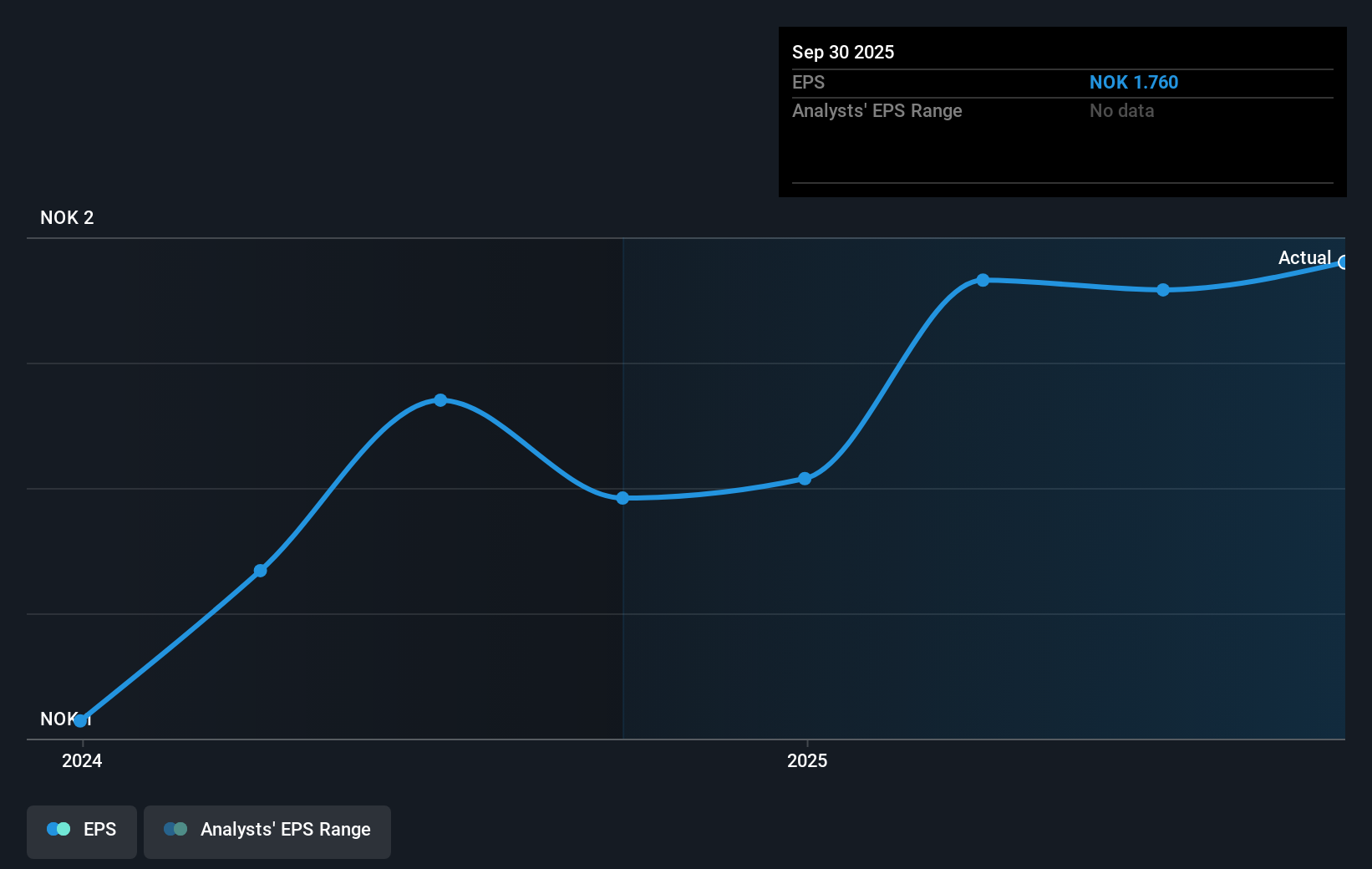Click the highest plateau data point after 2025
The image size is (1372, 869).
click(983, 280)
